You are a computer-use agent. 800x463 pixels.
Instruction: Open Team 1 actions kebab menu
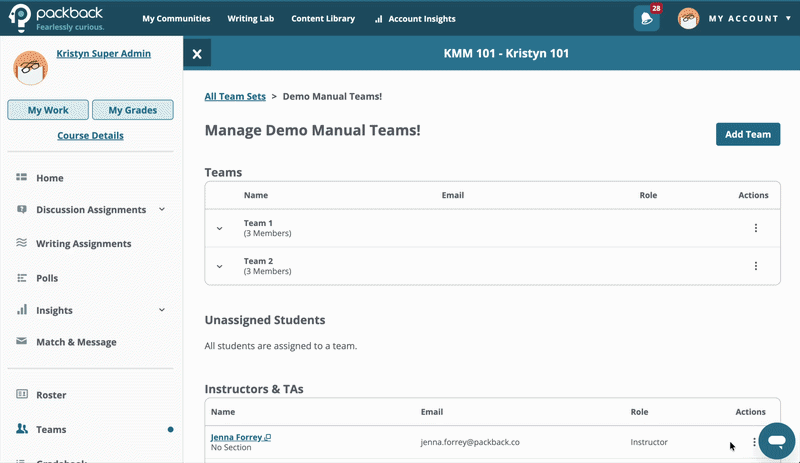coord(756,228)
